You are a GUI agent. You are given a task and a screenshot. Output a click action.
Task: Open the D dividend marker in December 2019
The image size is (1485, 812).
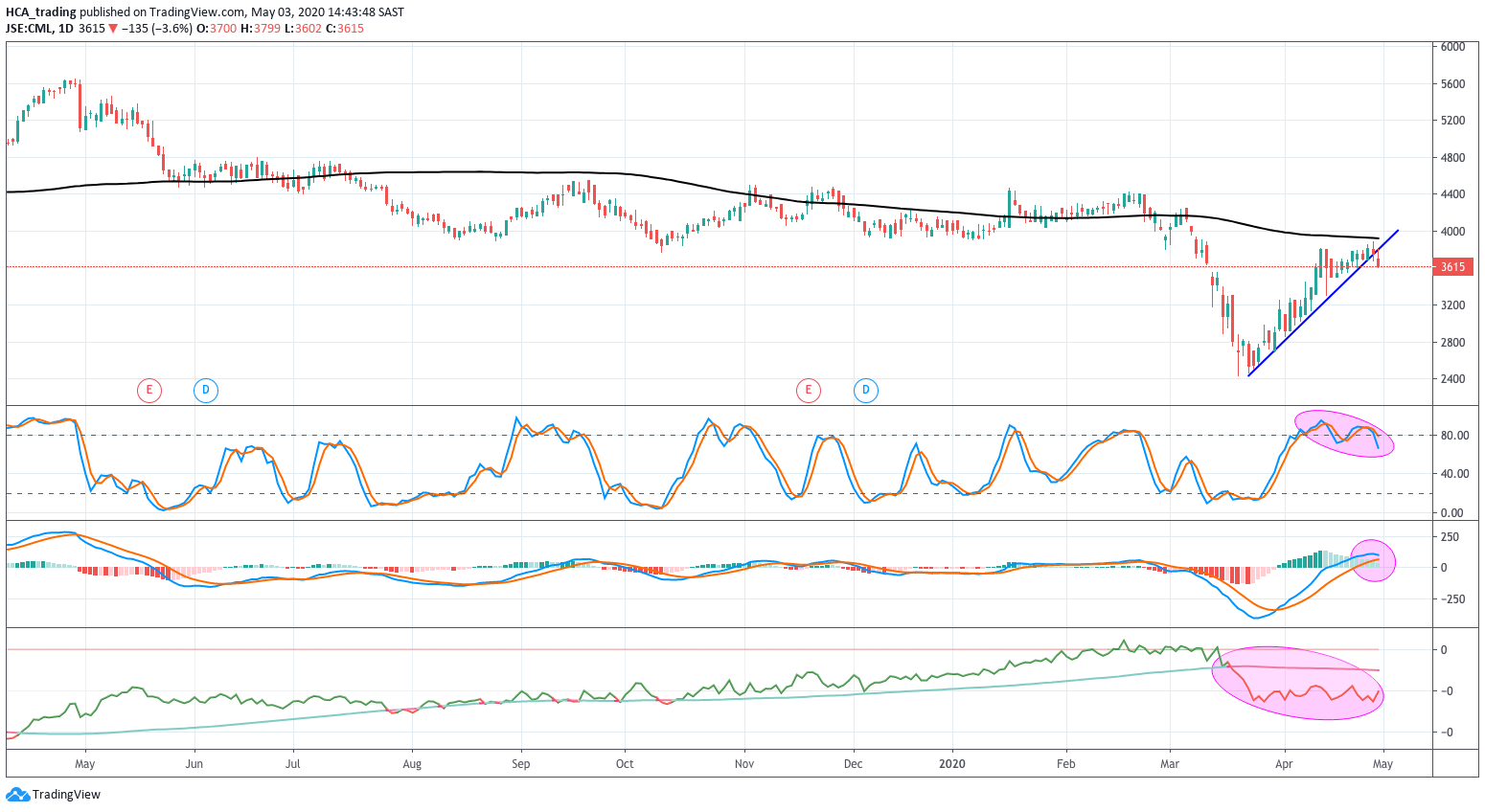coord(866,390)
